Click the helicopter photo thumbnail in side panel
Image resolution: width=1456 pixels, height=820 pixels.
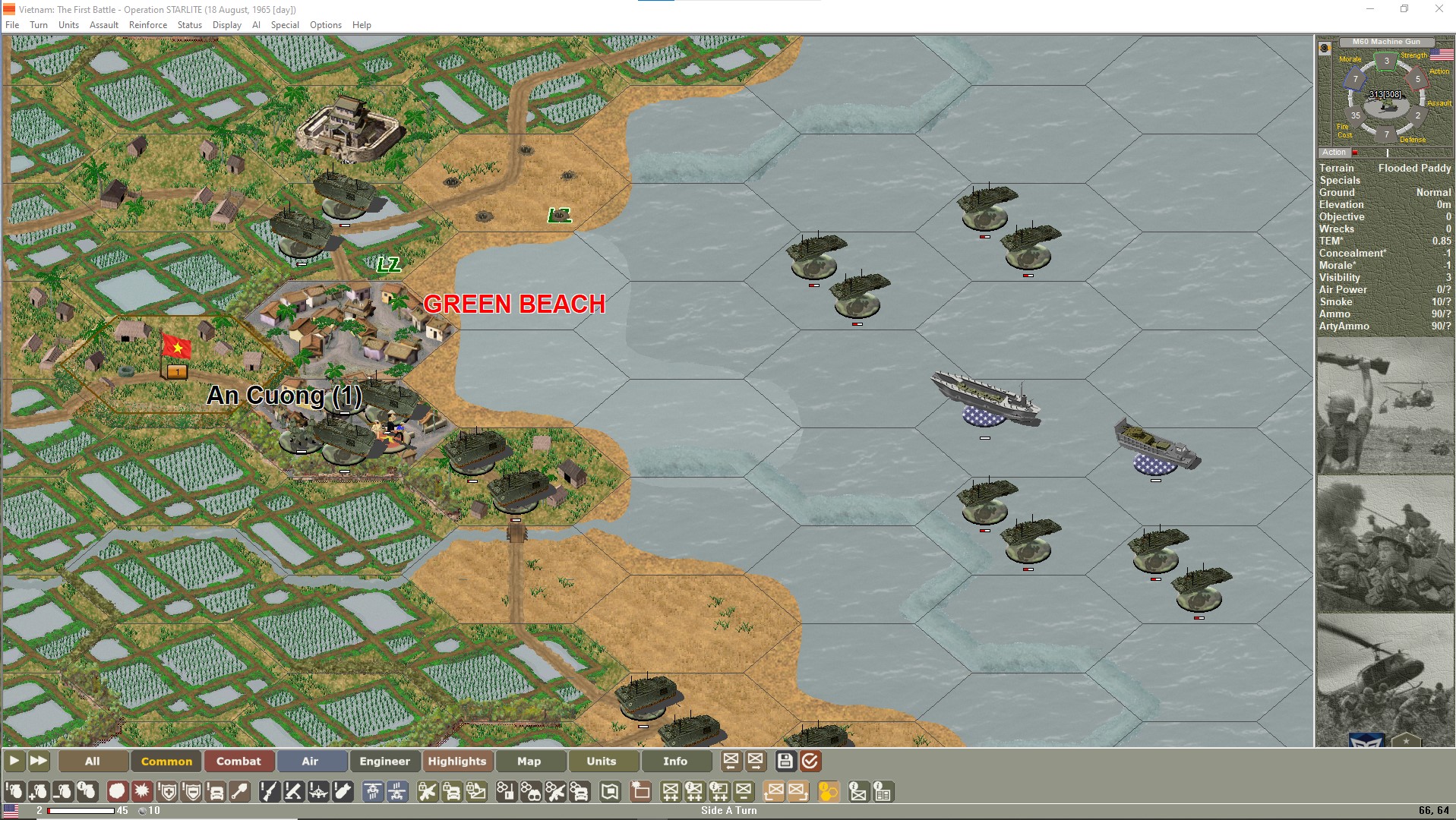[1385, 680]
